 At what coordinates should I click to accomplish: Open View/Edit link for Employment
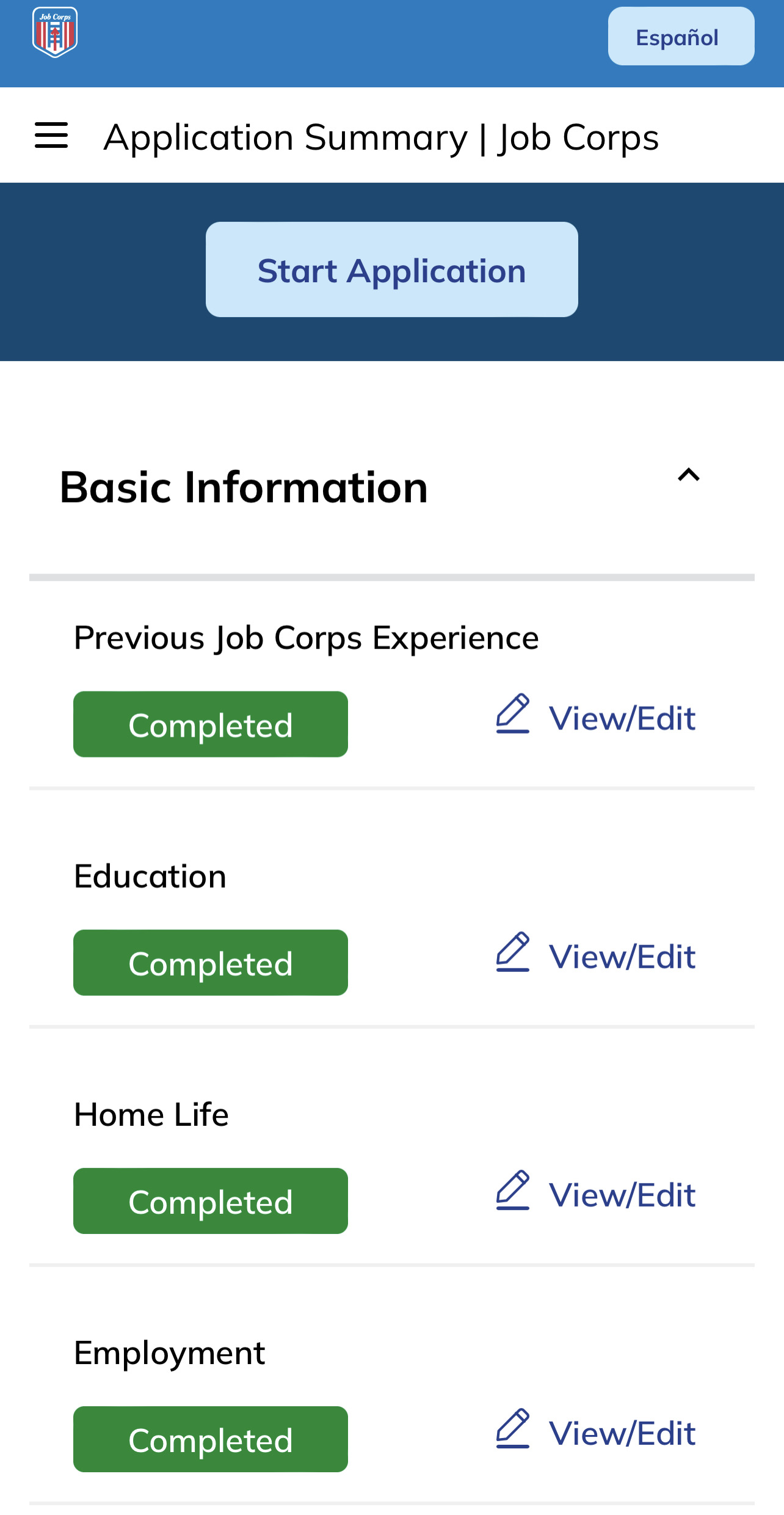coord(622,1433)
